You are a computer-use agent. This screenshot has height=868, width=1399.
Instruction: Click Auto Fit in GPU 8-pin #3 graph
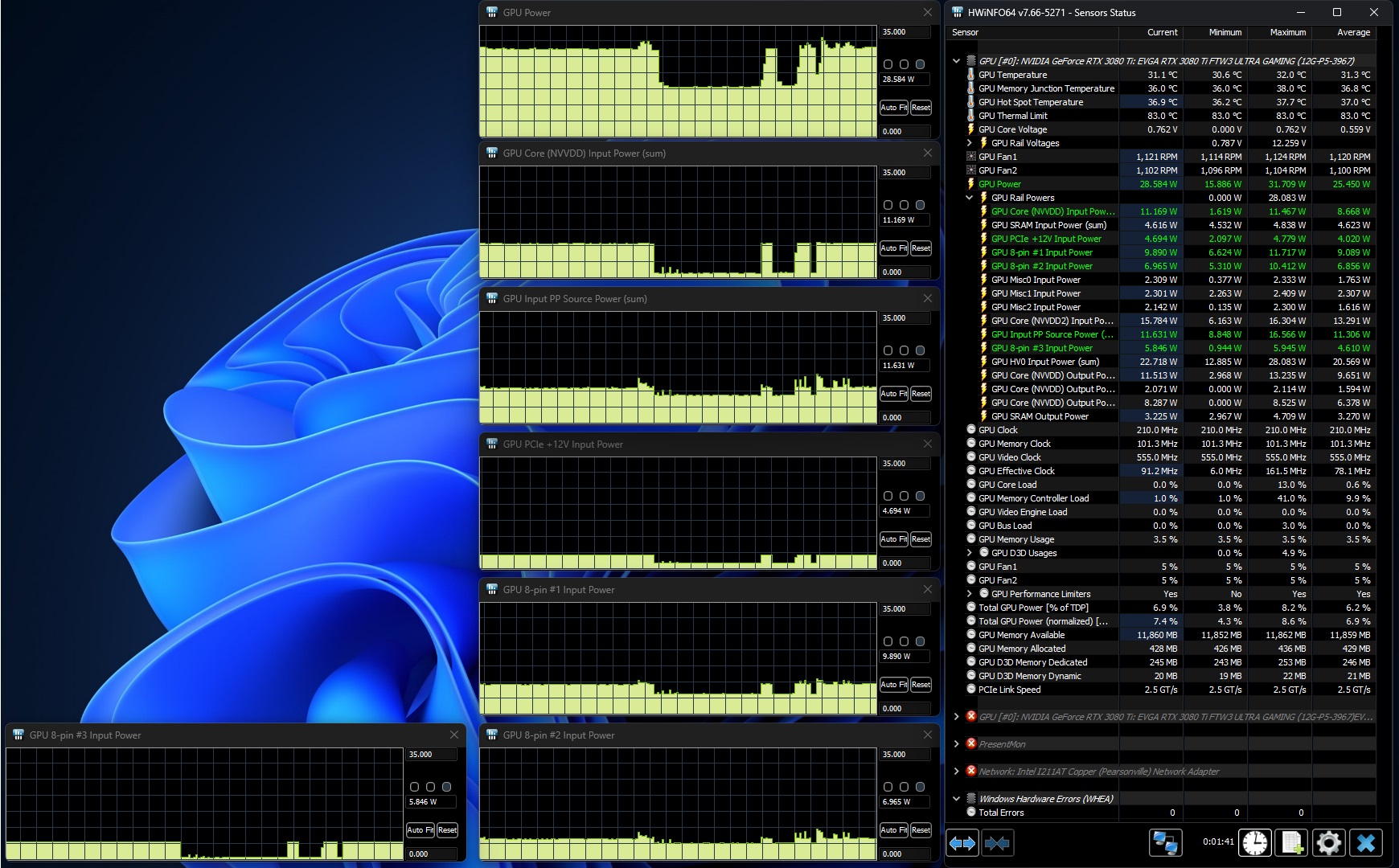point(420,830)
